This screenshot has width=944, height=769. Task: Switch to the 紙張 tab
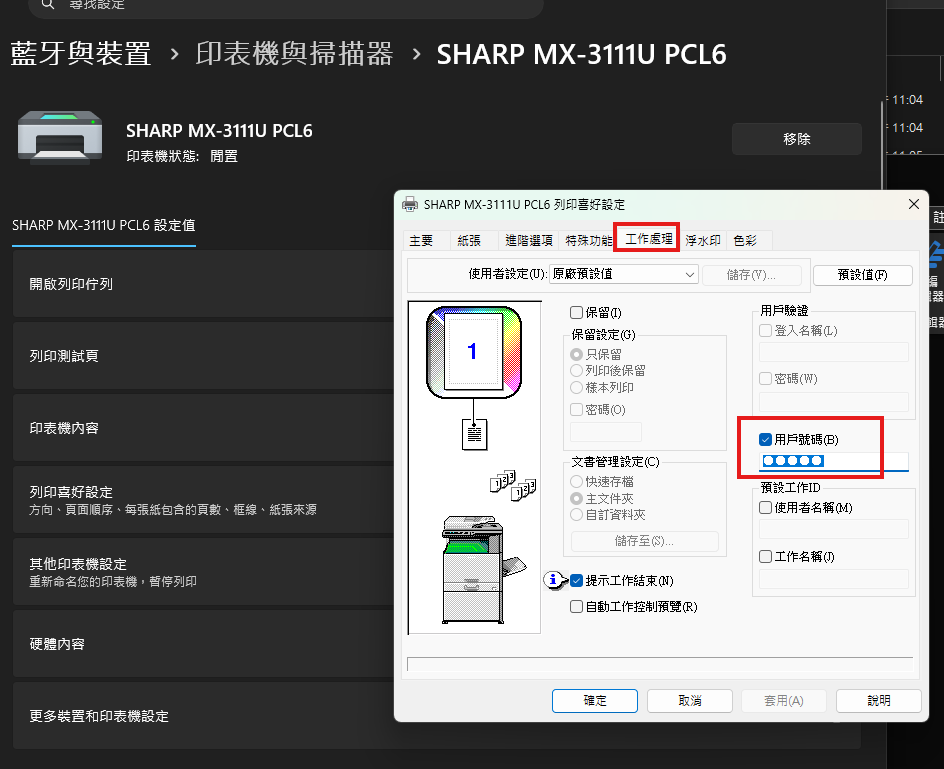point(469,240)
